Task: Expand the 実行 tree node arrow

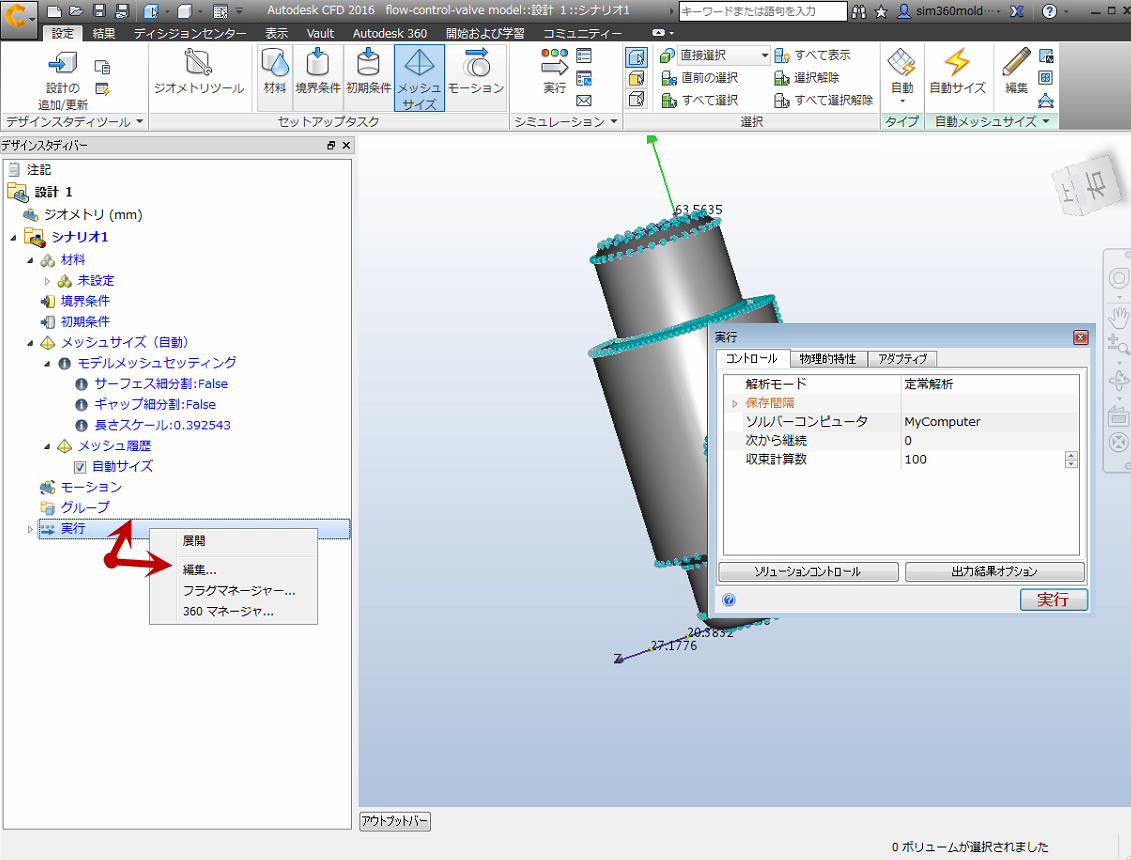Action: [x=30, y=530]
